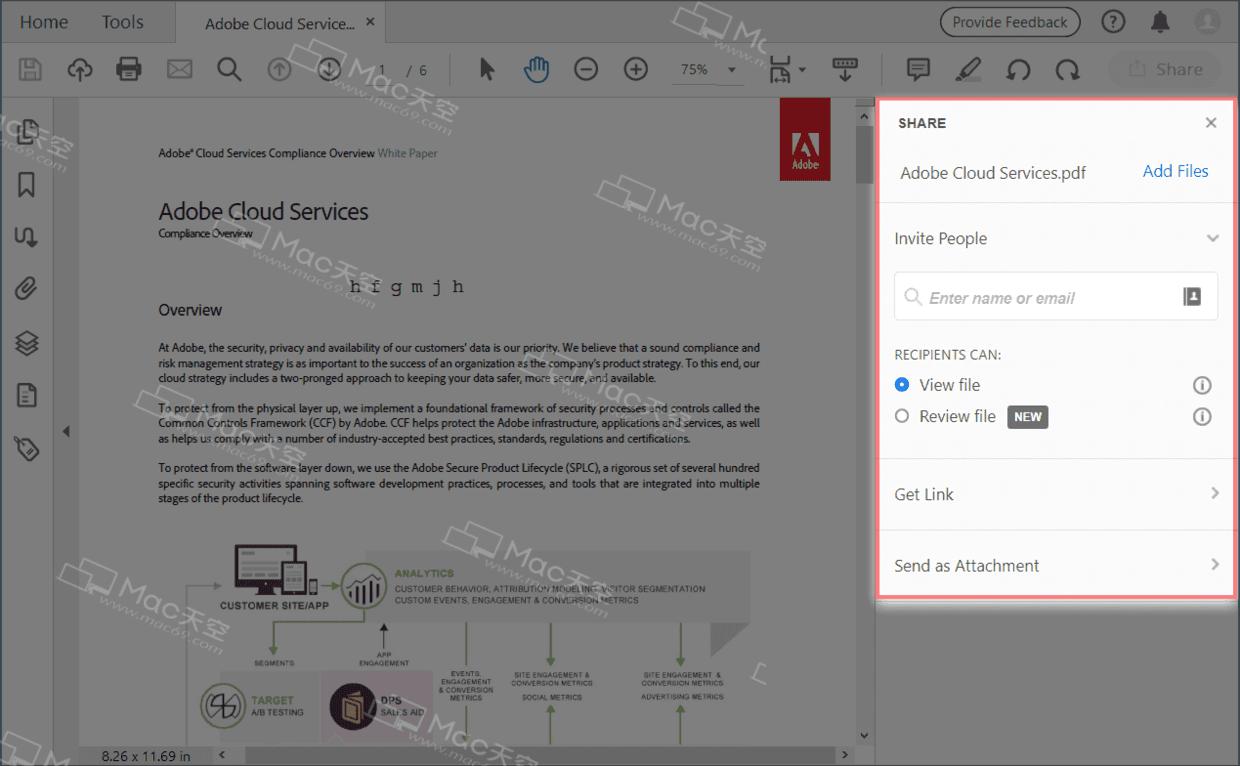This screenshot has height=766, width=1240.
Task: Click inside the Enter name or email field
Action: coord(1030,297)
